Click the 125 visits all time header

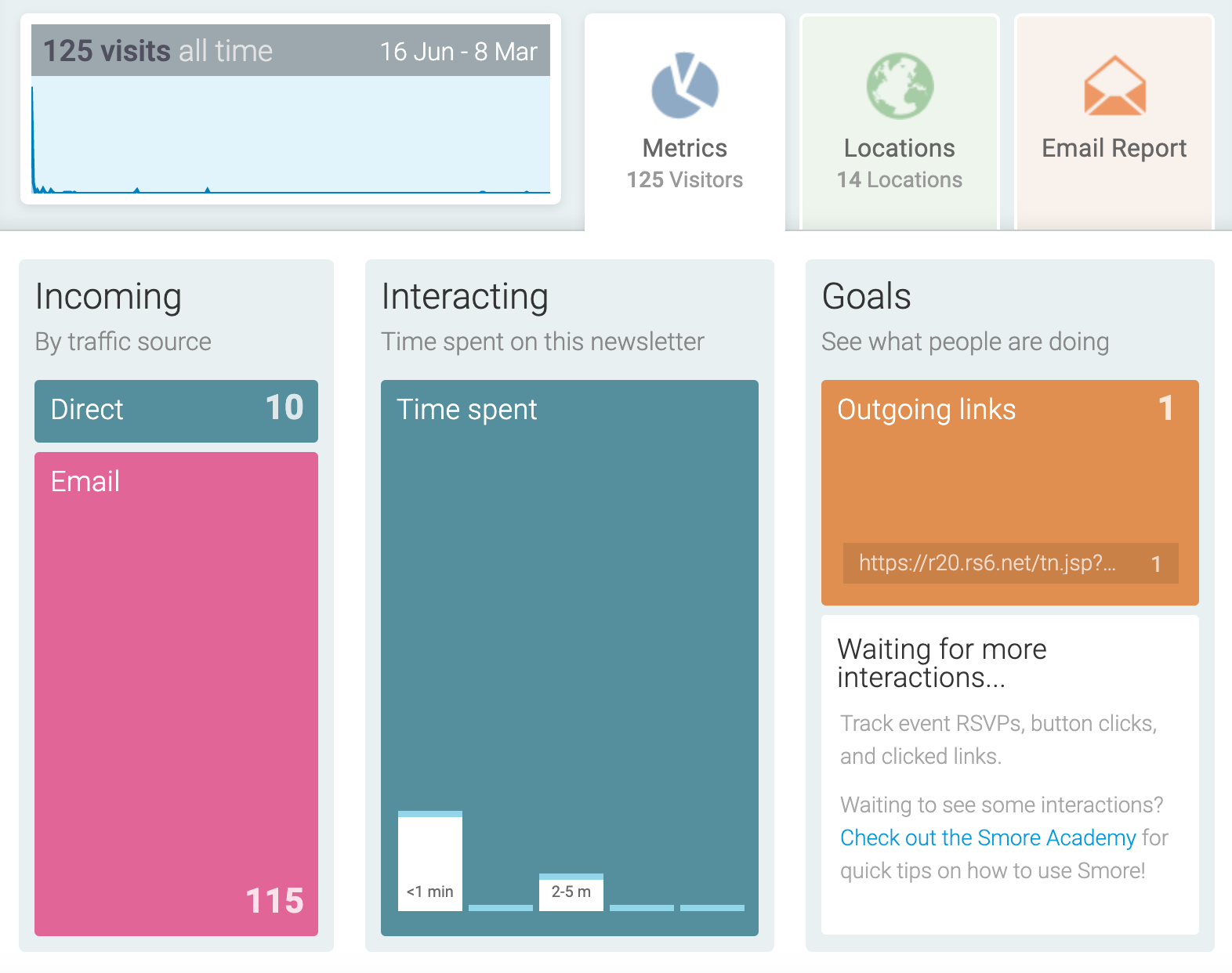tap(158, 51)
